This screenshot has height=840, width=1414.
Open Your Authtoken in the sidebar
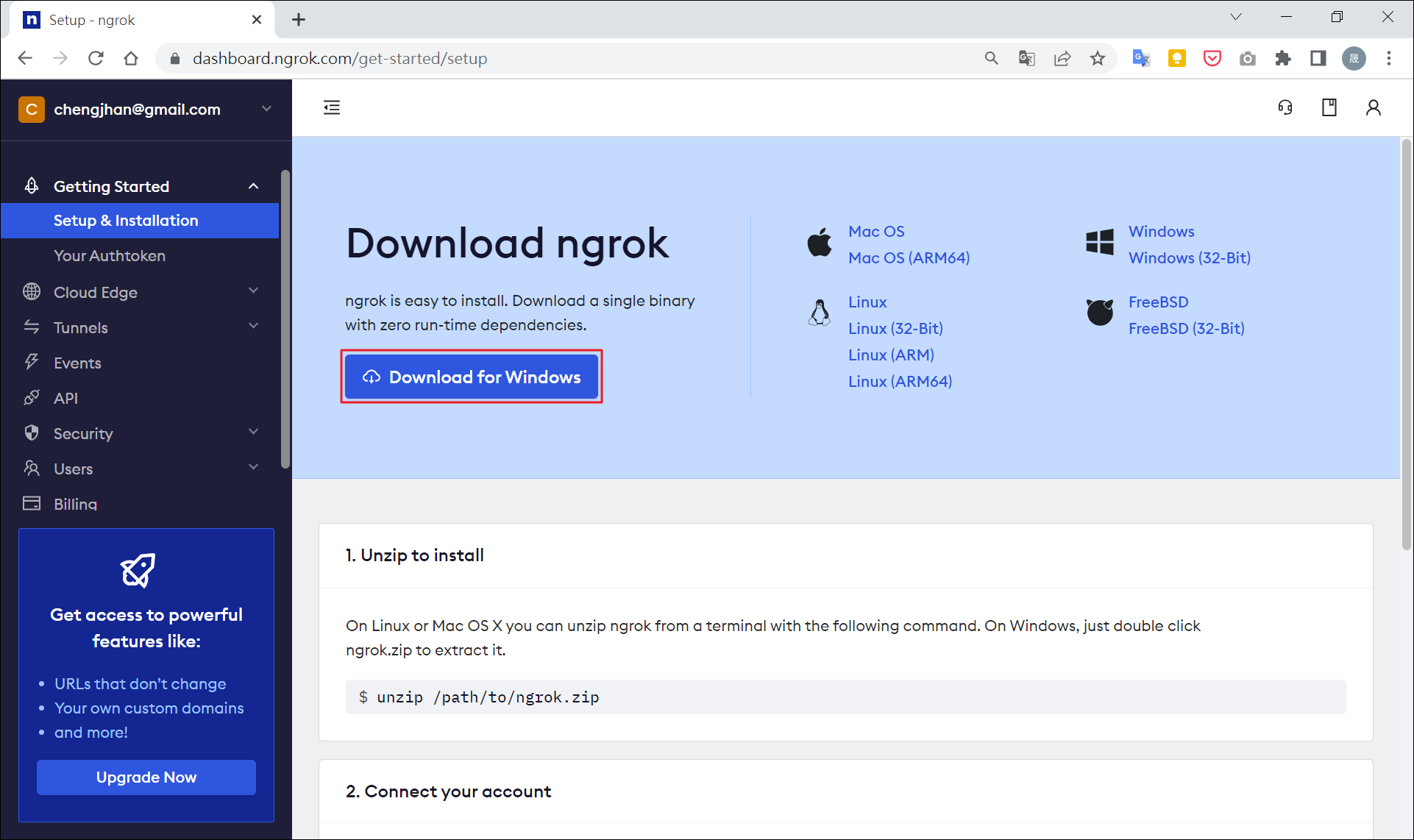click(110, 255)
